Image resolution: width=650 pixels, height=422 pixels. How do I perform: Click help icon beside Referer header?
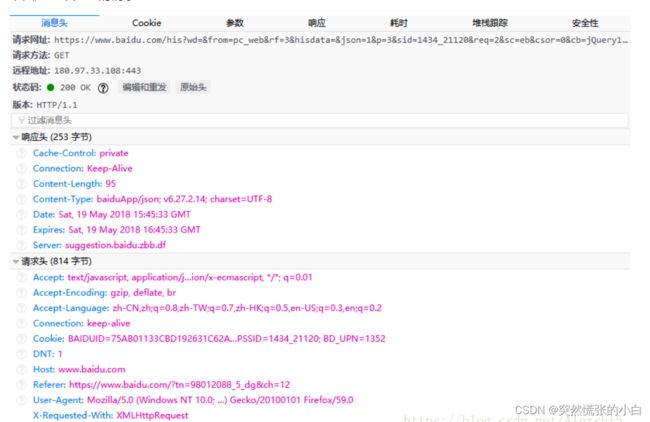(21, 385)
